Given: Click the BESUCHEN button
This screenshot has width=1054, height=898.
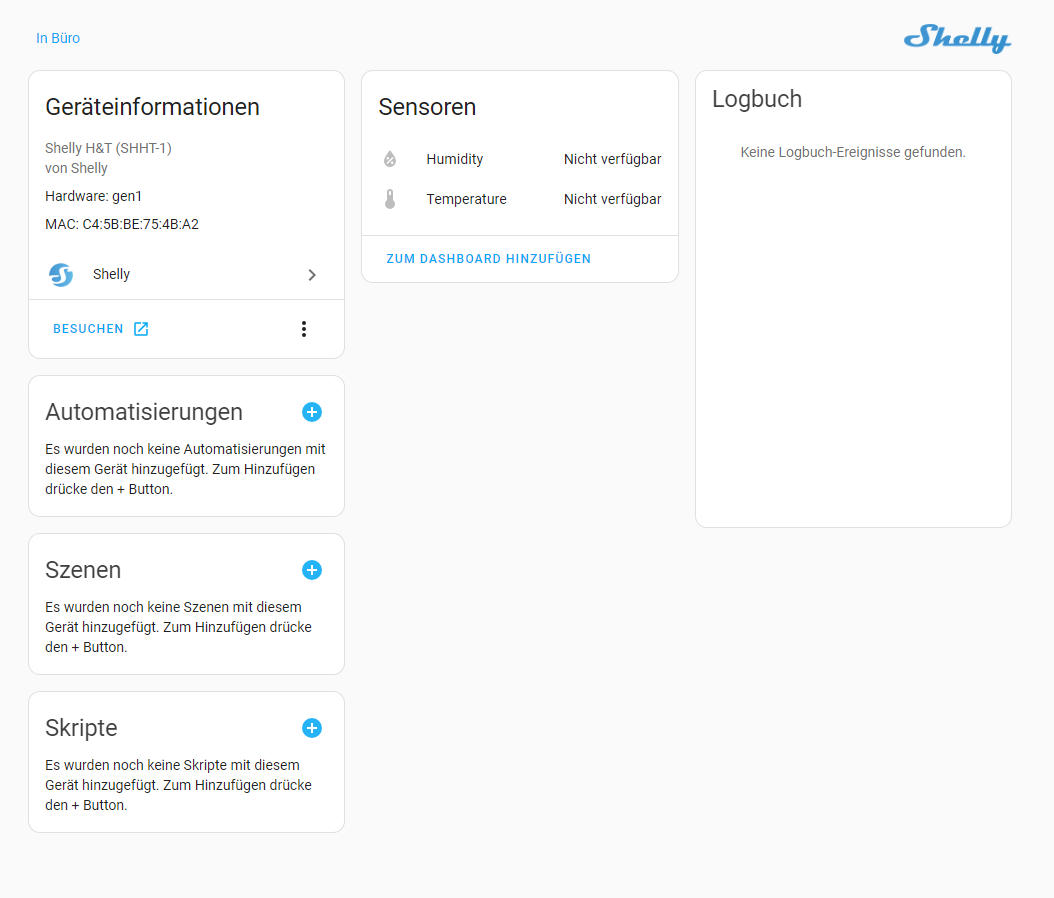Looking at the screenshot, I should click(x=89, y=329).
